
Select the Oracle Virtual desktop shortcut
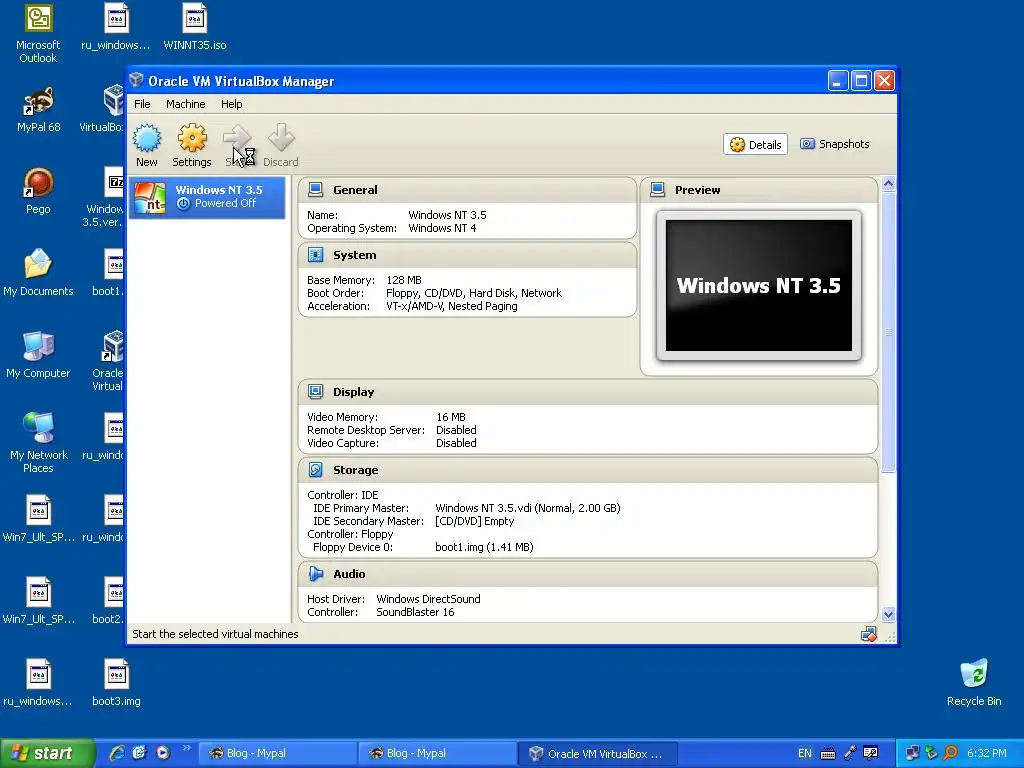(x=110, y=360)
